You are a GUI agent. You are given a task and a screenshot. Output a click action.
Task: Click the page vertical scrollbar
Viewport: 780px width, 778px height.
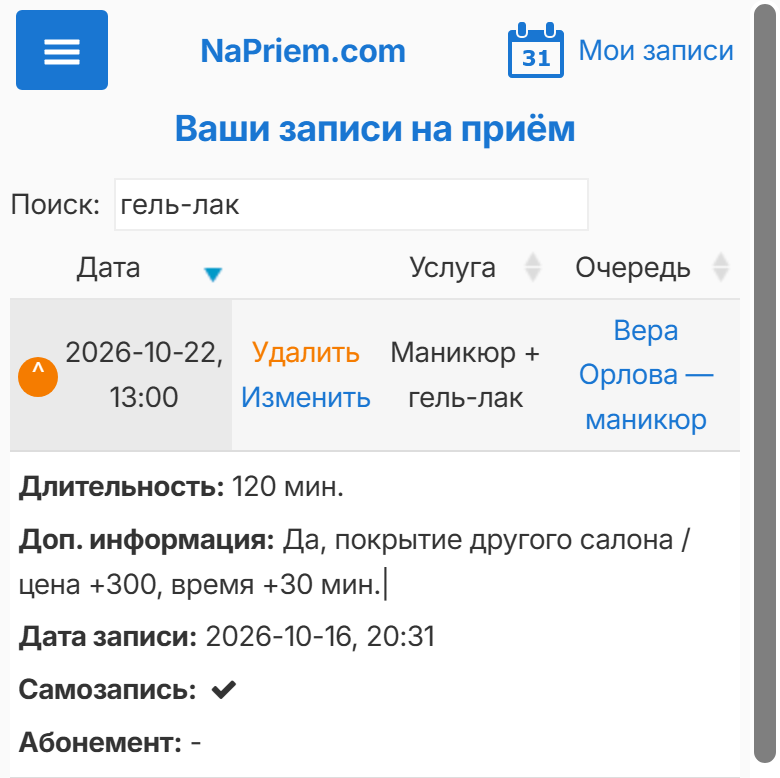pos(767,383)
